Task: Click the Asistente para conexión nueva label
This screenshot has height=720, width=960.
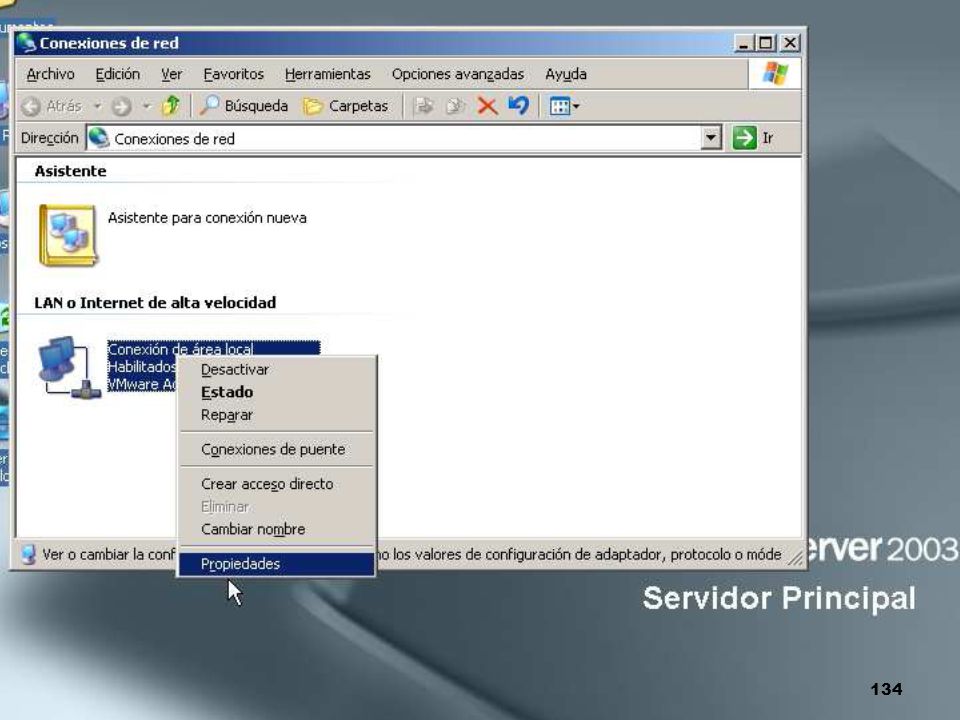Action: tap(207, 218)
